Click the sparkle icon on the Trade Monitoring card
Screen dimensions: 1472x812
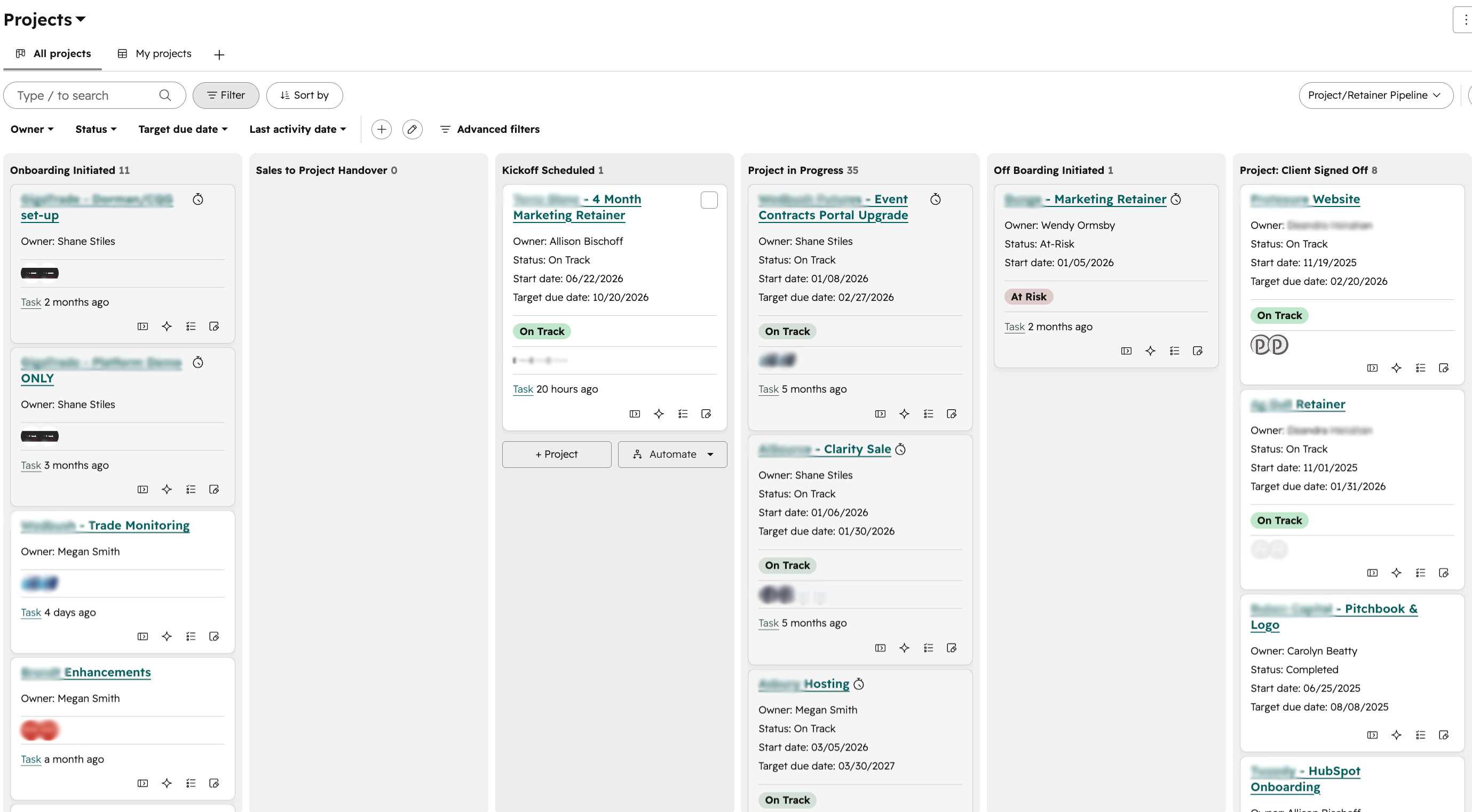click(x=167, y=636)
